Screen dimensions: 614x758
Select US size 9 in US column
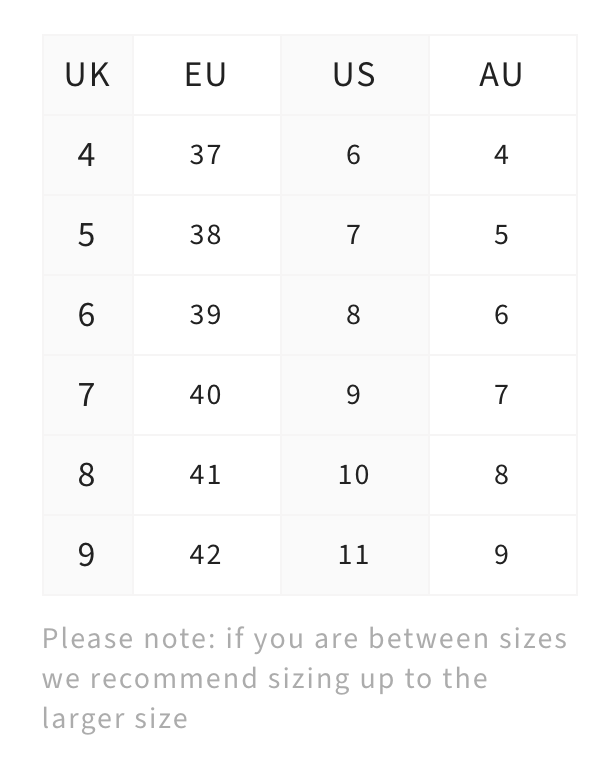point(354,395)
